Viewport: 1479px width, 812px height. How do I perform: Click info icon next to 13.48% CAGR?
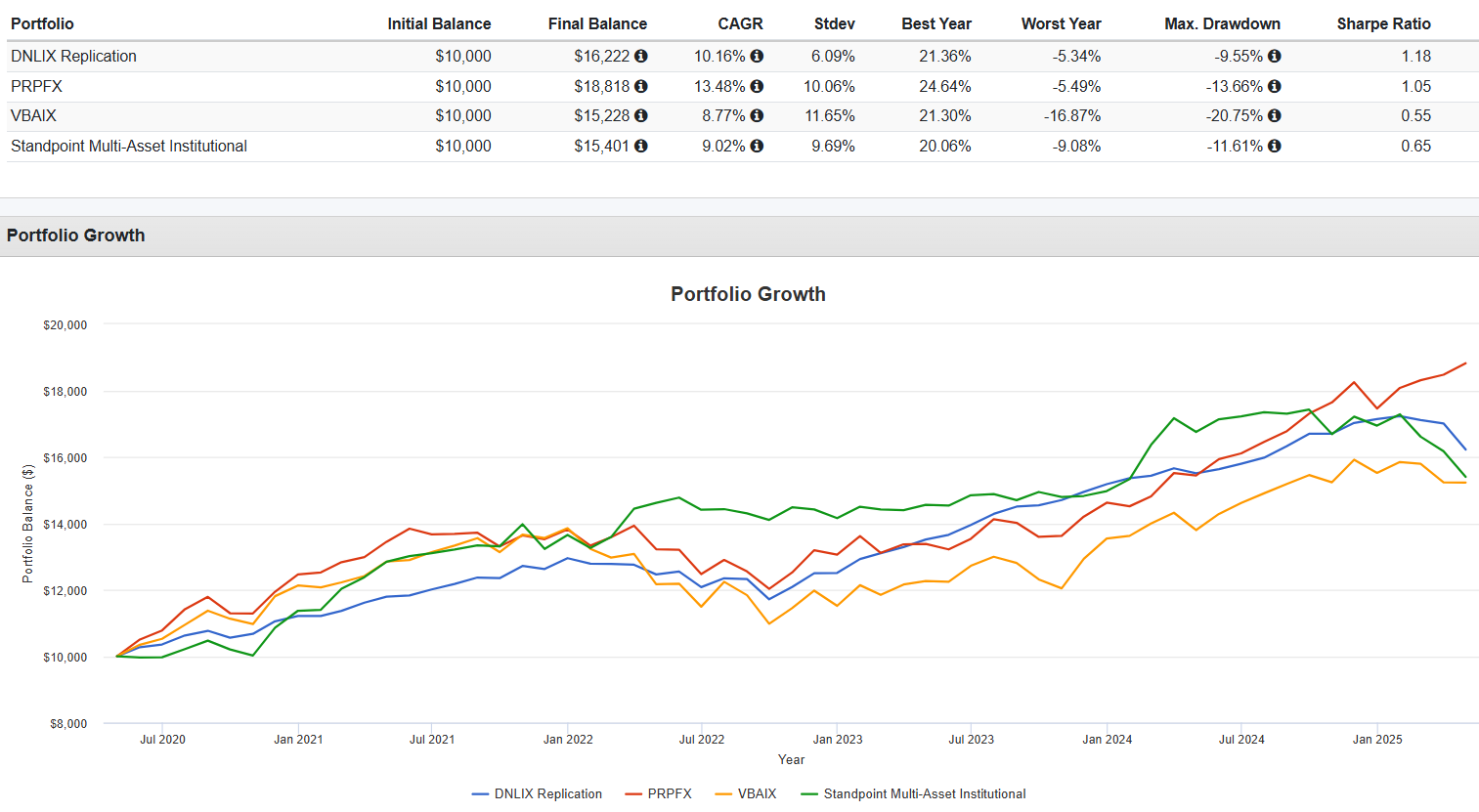757,87
